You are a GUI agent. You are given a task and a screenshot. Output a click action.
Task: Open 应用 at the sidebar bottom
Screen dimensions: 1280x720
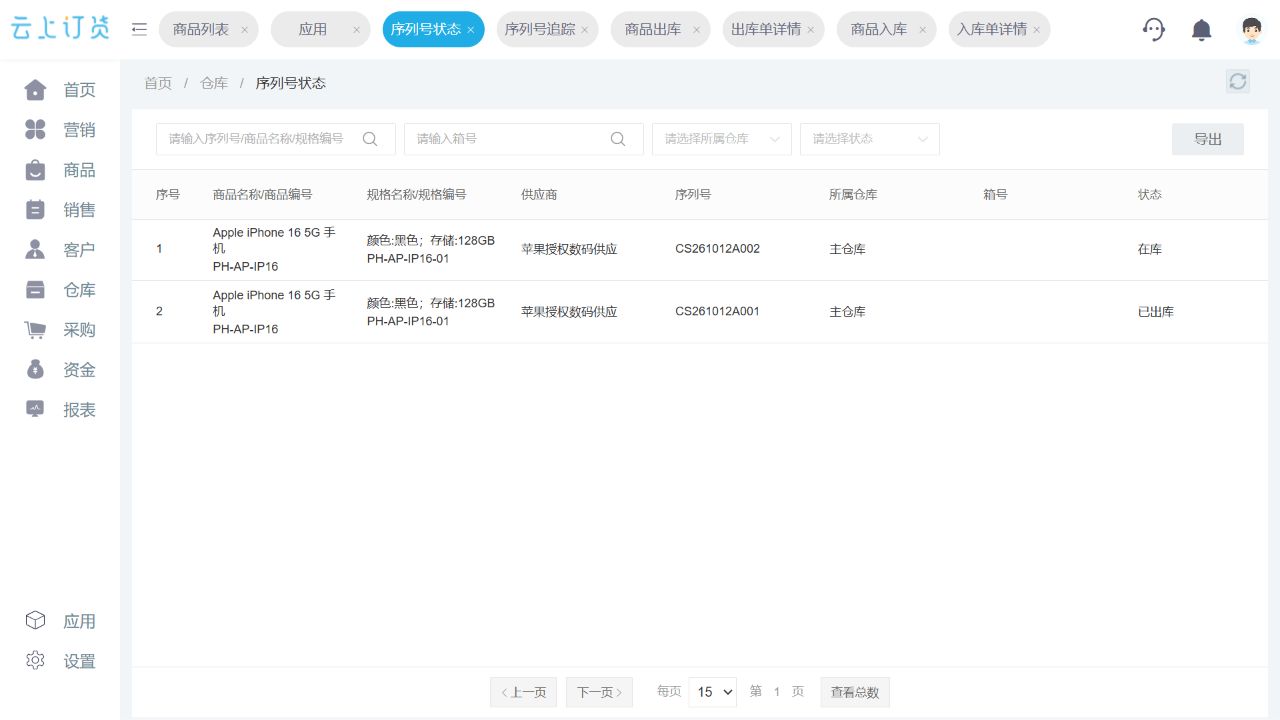[60, 621]
